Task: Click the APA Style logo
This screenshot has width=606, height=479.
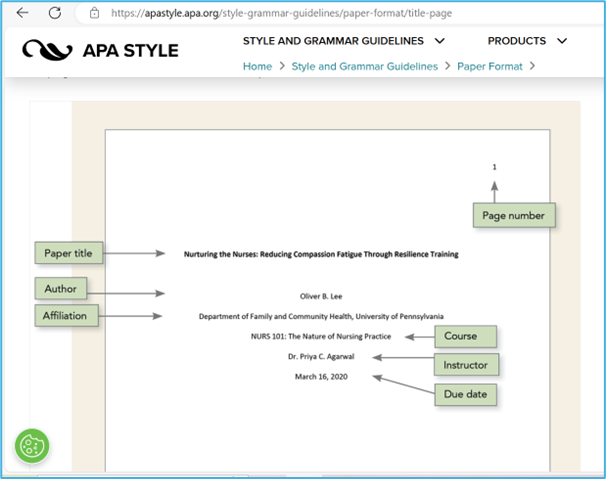Action: coord(100,50)
